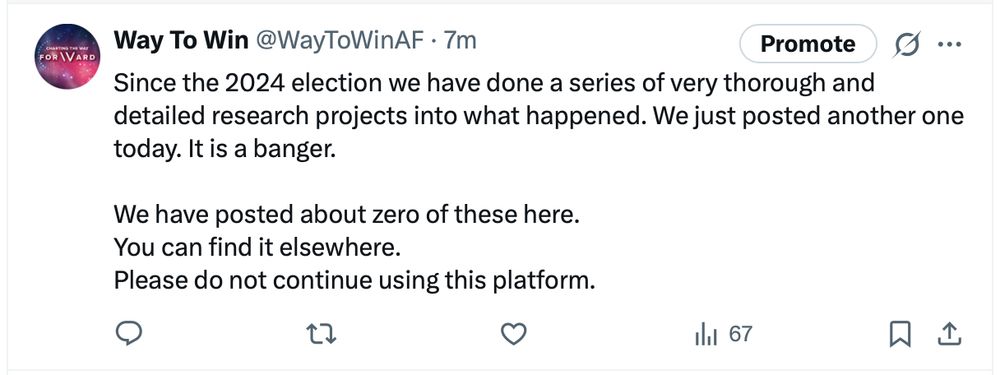Screen dimensions: 1000x375
Task: Bookmark this post
Action: [900, 334]
